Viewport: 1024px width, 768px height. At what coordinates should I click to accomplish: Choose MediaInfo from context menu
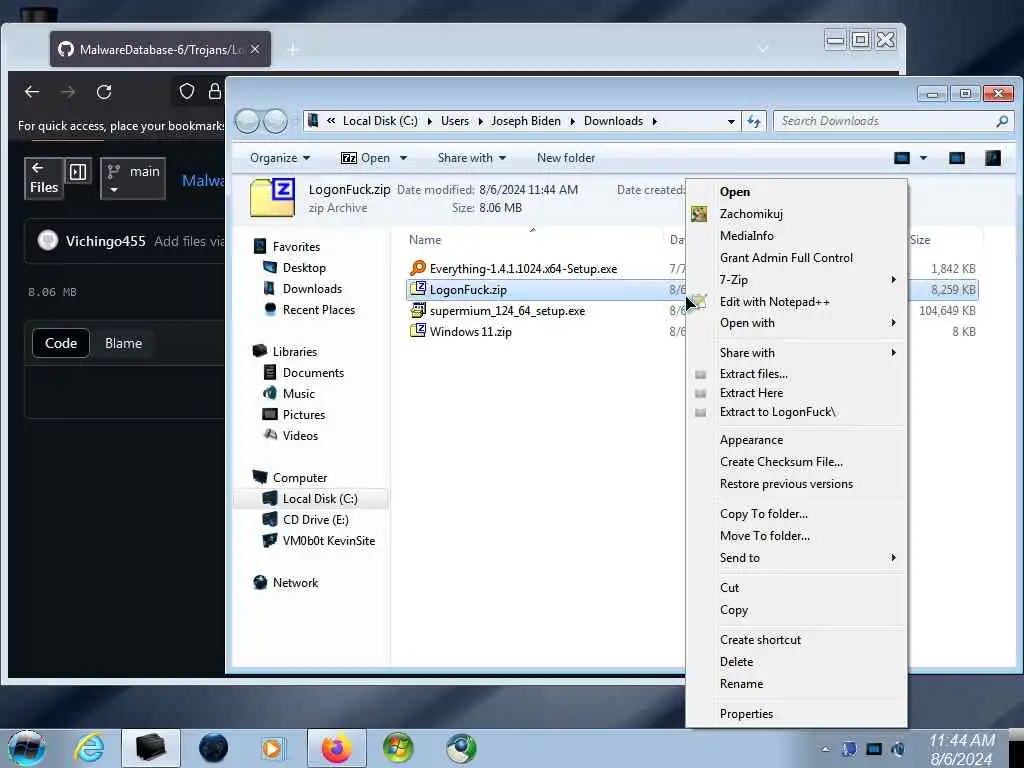[746, 236]
